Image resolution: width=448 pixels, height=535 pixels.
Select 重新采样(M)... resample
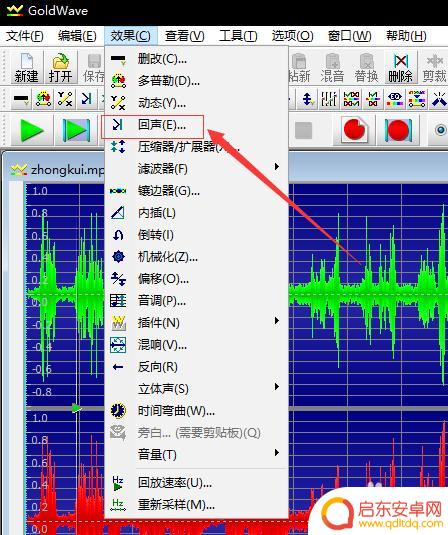[x=196, y=505]
